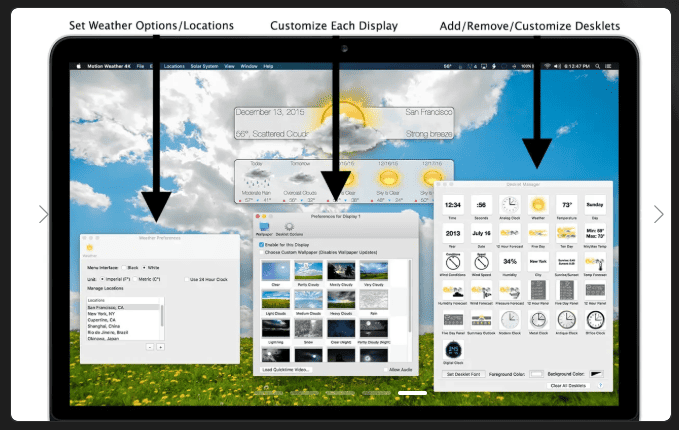Select the 12 Hour Forecast desklet

(510, 233)
